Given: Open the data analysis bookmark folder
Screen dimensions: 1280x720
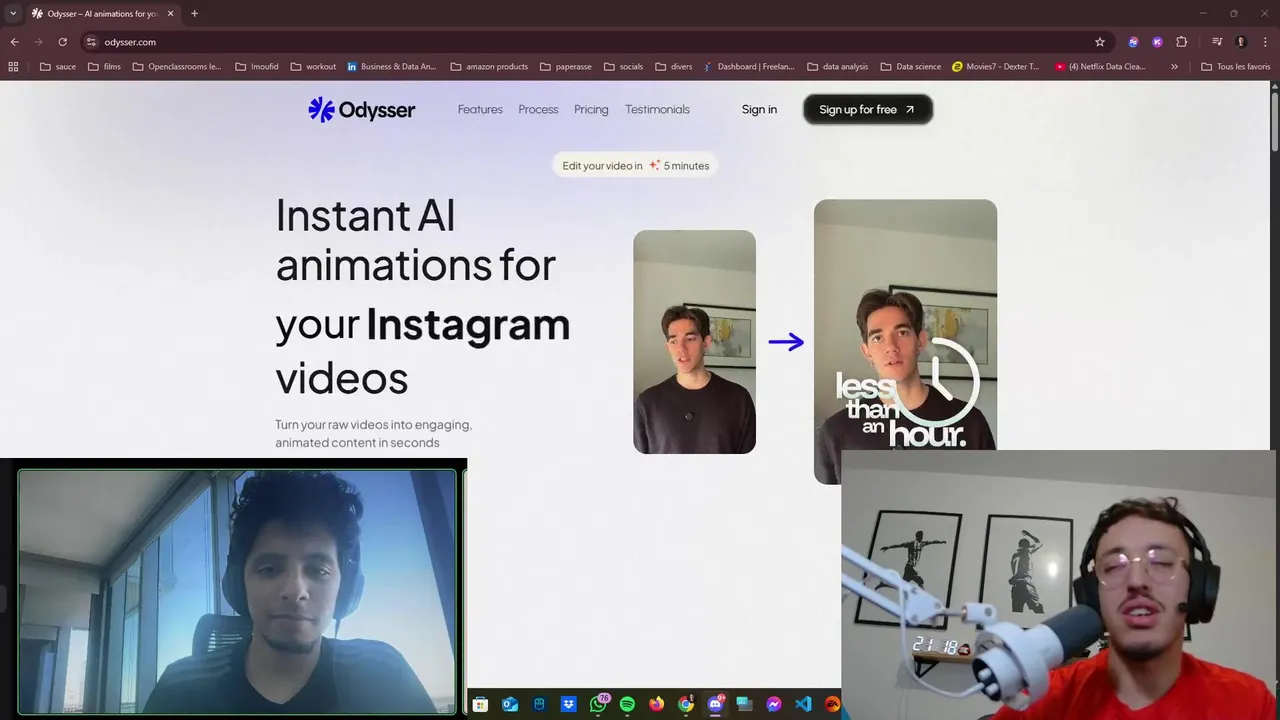Looking at the screenshot, I should tap(837, 67).
